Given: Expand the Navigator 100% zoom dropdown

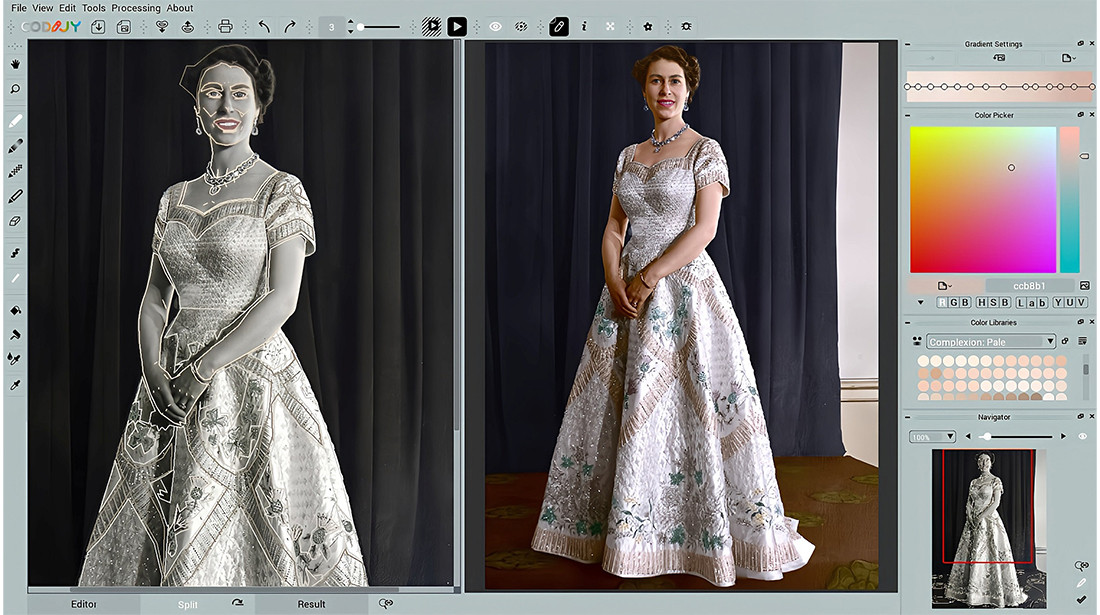Looking at the screenshot, I should pos(932,437).
